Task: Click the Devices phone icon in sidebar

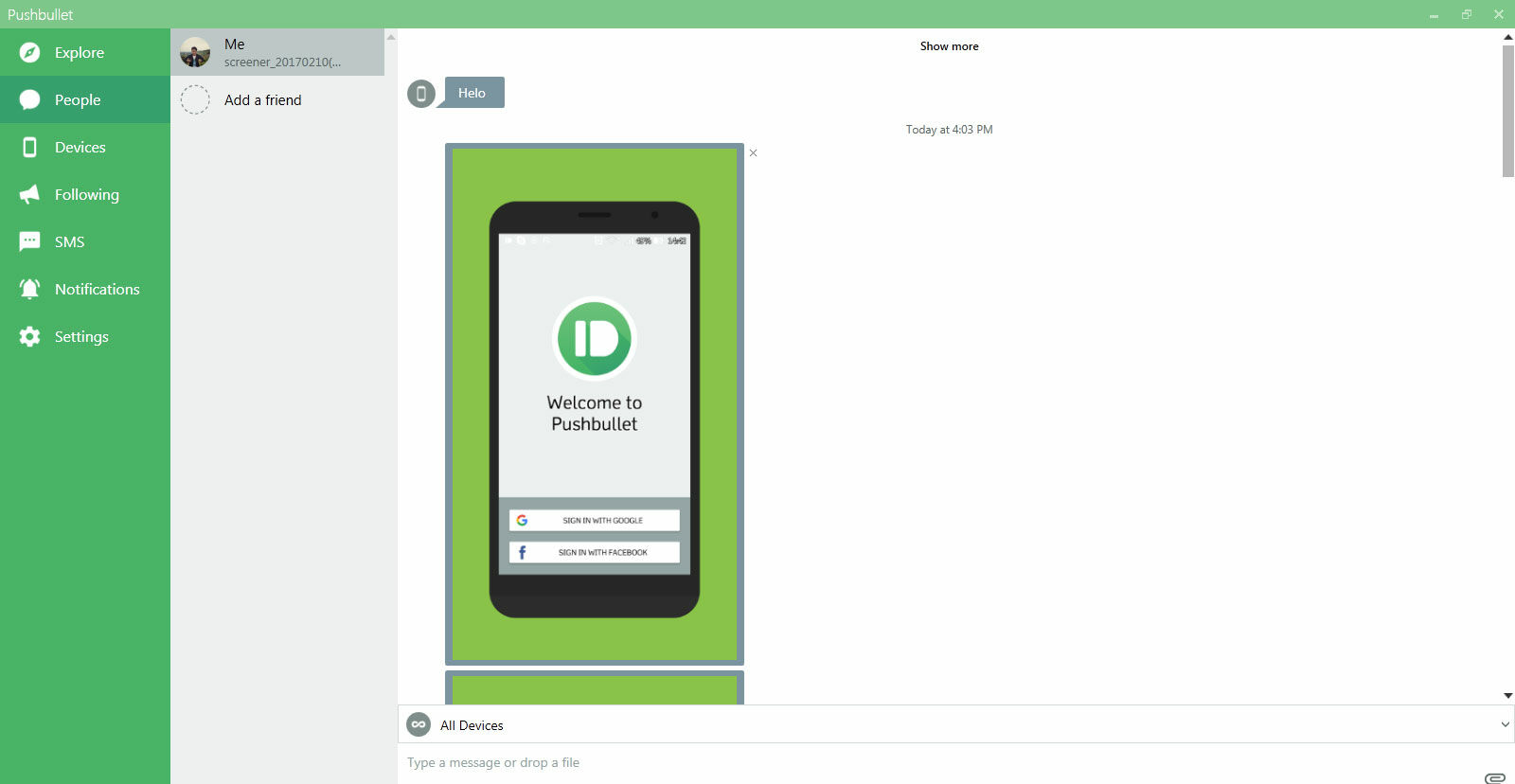Action: tap(29, 147)
